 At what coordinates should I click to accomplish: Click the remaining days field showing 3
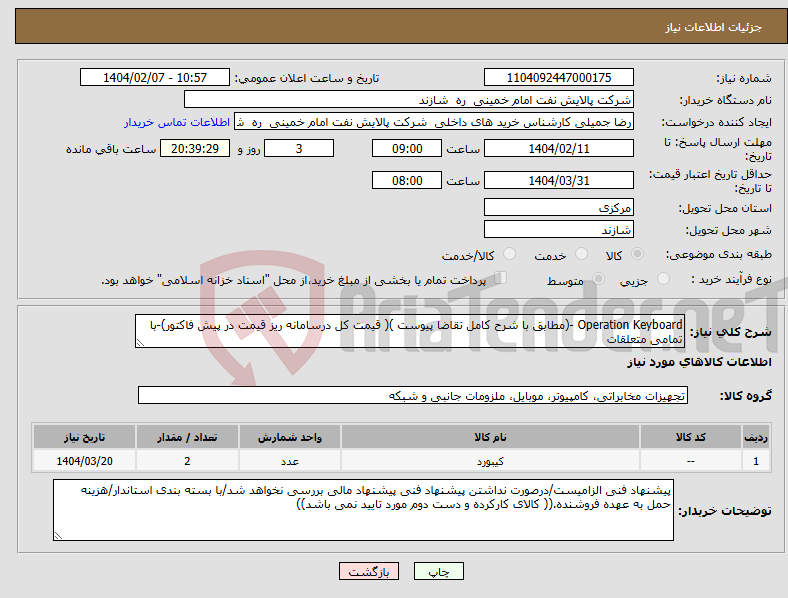(299, 149)
